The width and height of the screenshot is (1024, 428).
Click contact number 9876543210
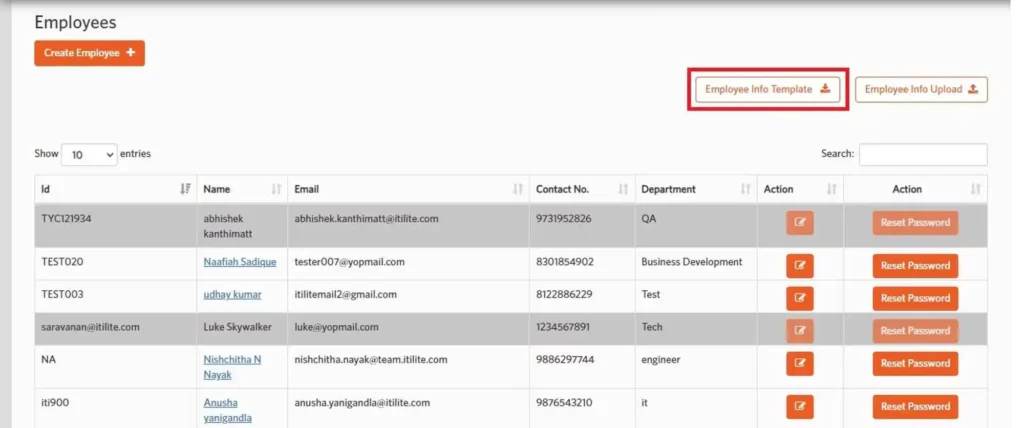[x=564, y=403]
